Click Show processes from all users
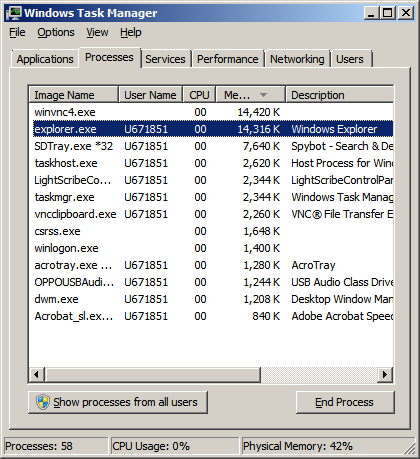Image resolution: width=420 pixels, height=459 pixels. point(118,402)
